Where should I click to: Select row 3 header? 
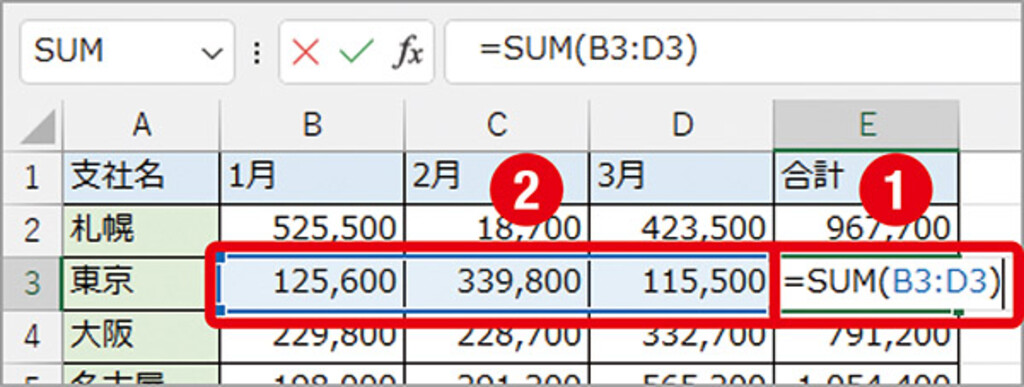coord(31,283)
